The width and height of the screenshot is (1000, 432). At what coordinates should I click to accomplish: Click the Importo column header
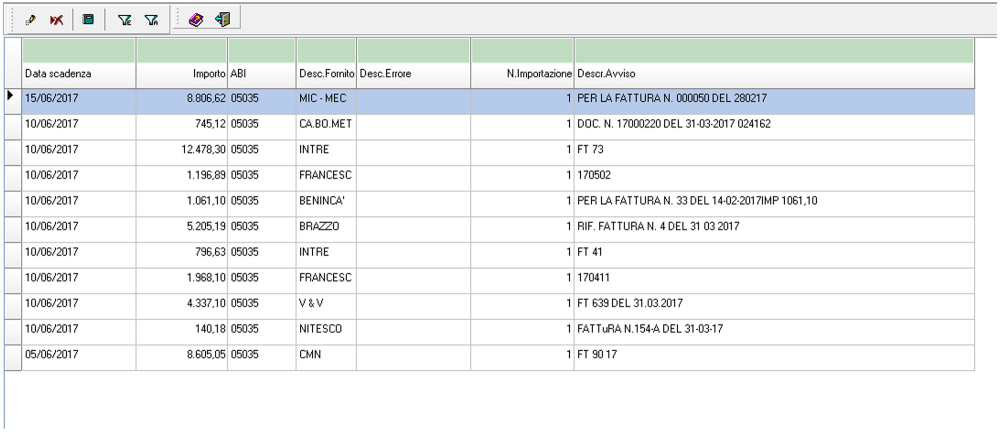pos(182,74)
